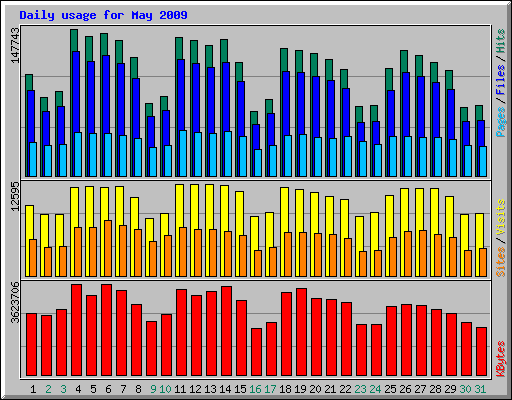Click green day 24 label
This screenshot has width=512, height=400.
tap(375, 389)
